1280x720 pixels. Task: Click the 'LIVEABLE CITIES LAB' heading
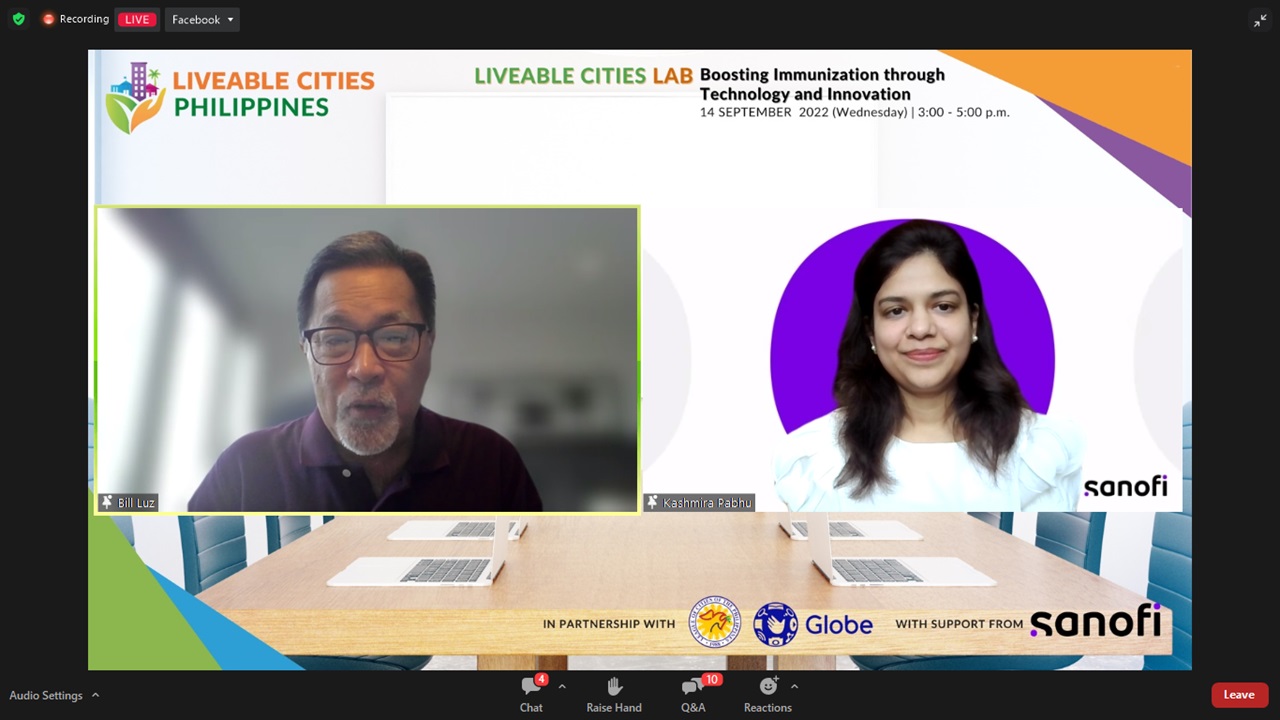584,76
